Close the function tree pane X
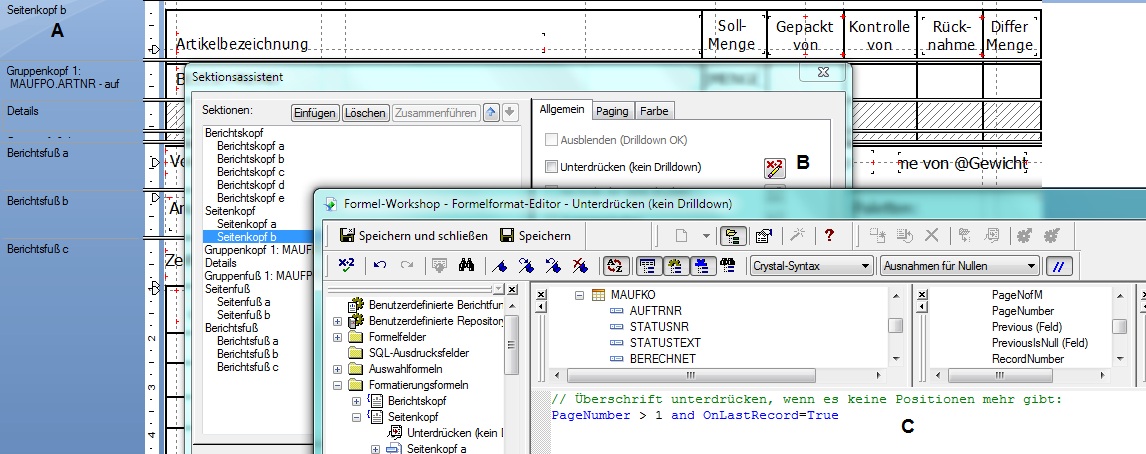 point(921,295)
